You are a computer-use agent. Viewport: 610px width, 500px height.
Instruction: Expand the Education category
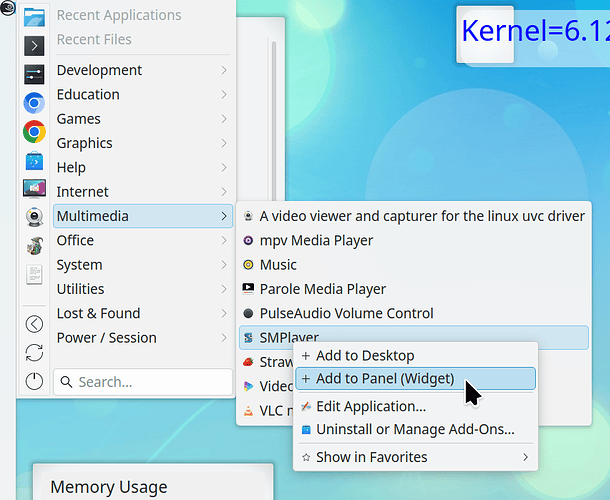[x=143, y=95]
